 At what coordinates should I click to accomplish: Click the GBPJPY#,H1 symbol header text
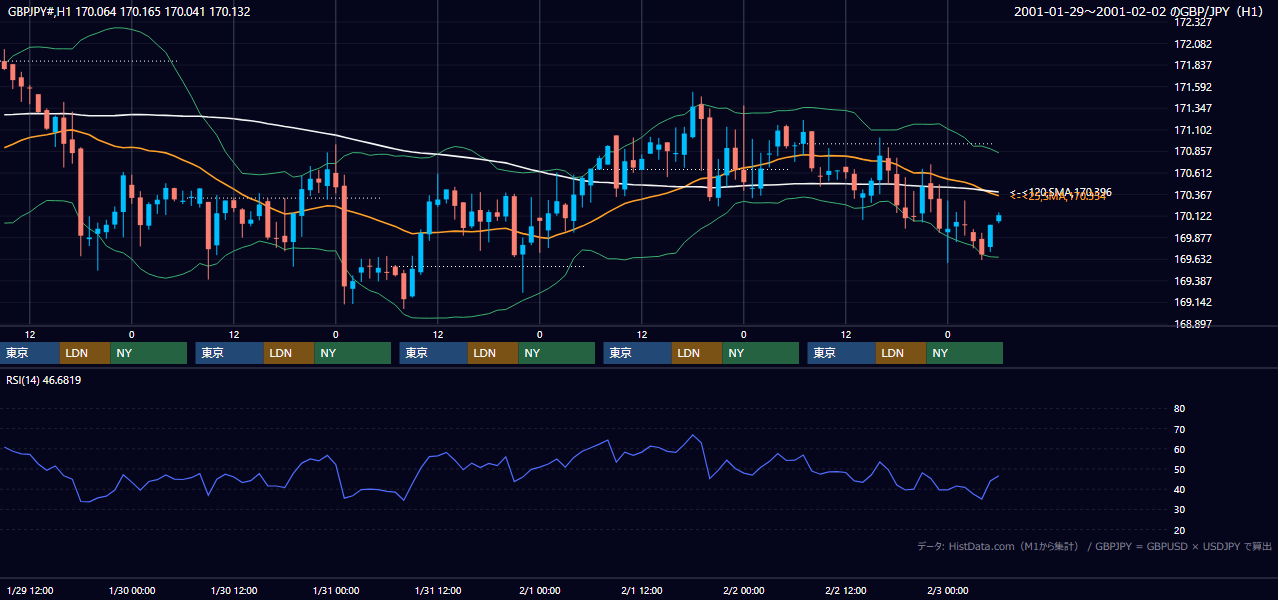click(129, 12)
